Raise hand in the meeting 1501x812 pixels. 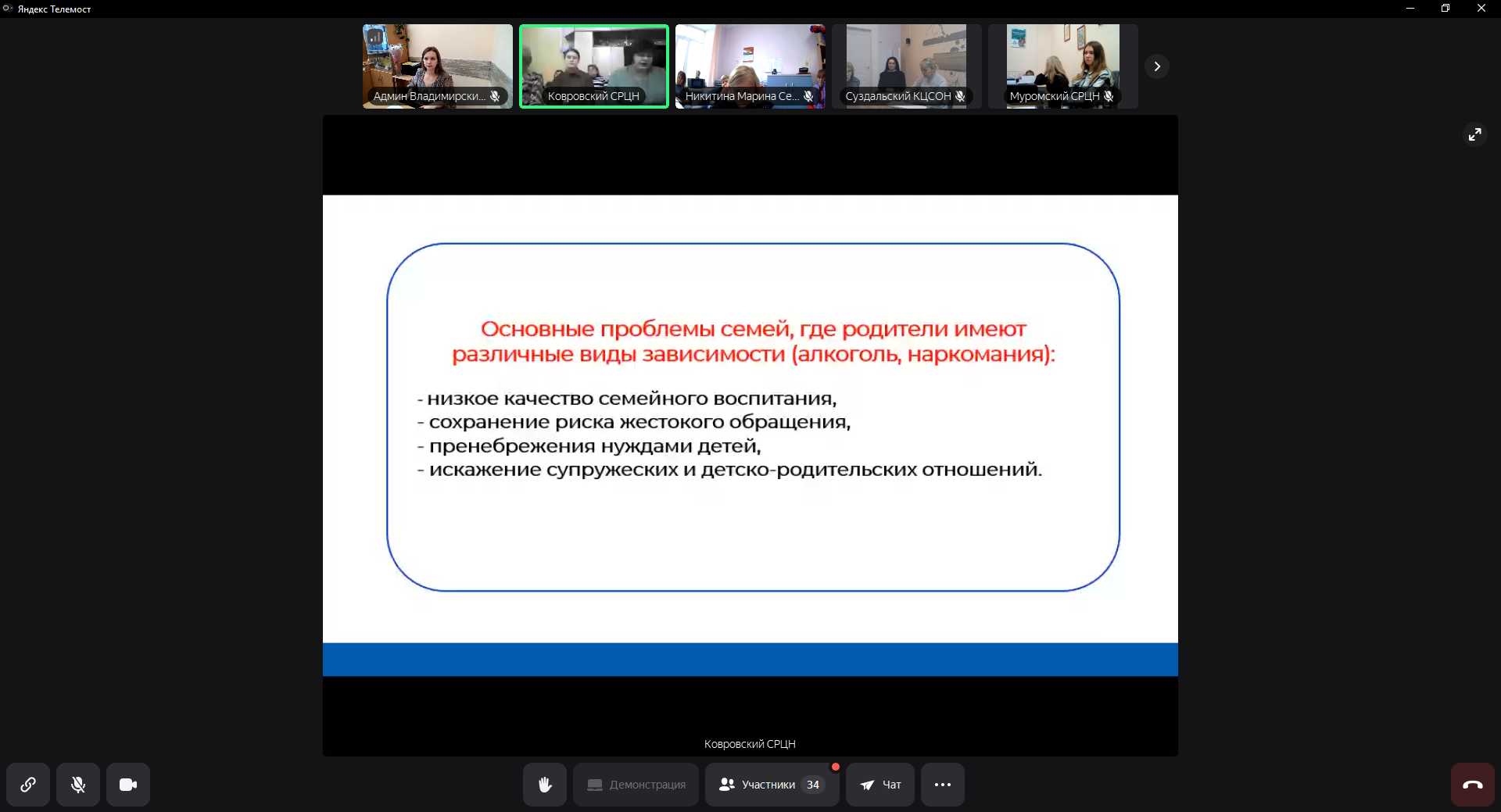coord(545,785)
